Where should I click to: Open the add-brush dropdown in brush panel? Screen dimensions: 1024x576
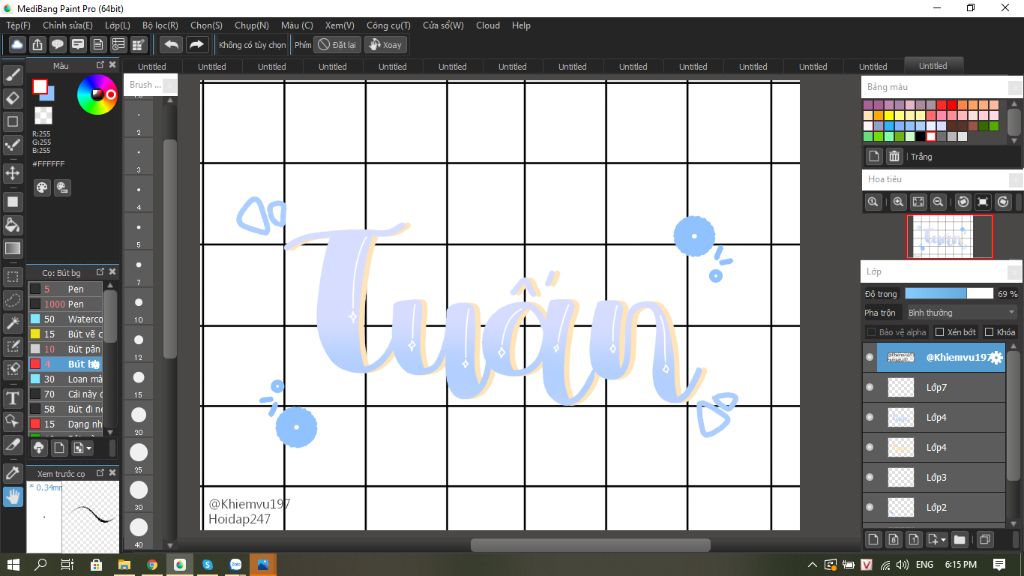(83, 448)
